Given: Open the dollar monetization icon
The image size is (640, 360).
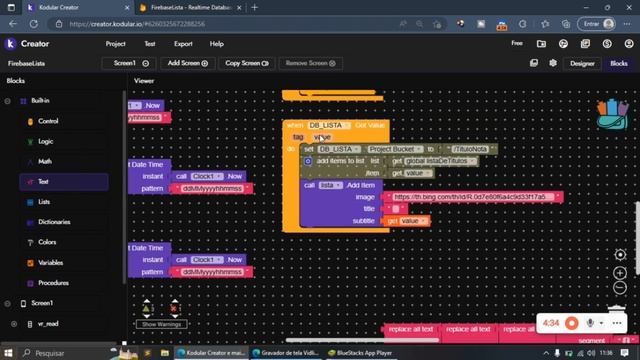Looking at the screenshot, I should tap(607, 44).
